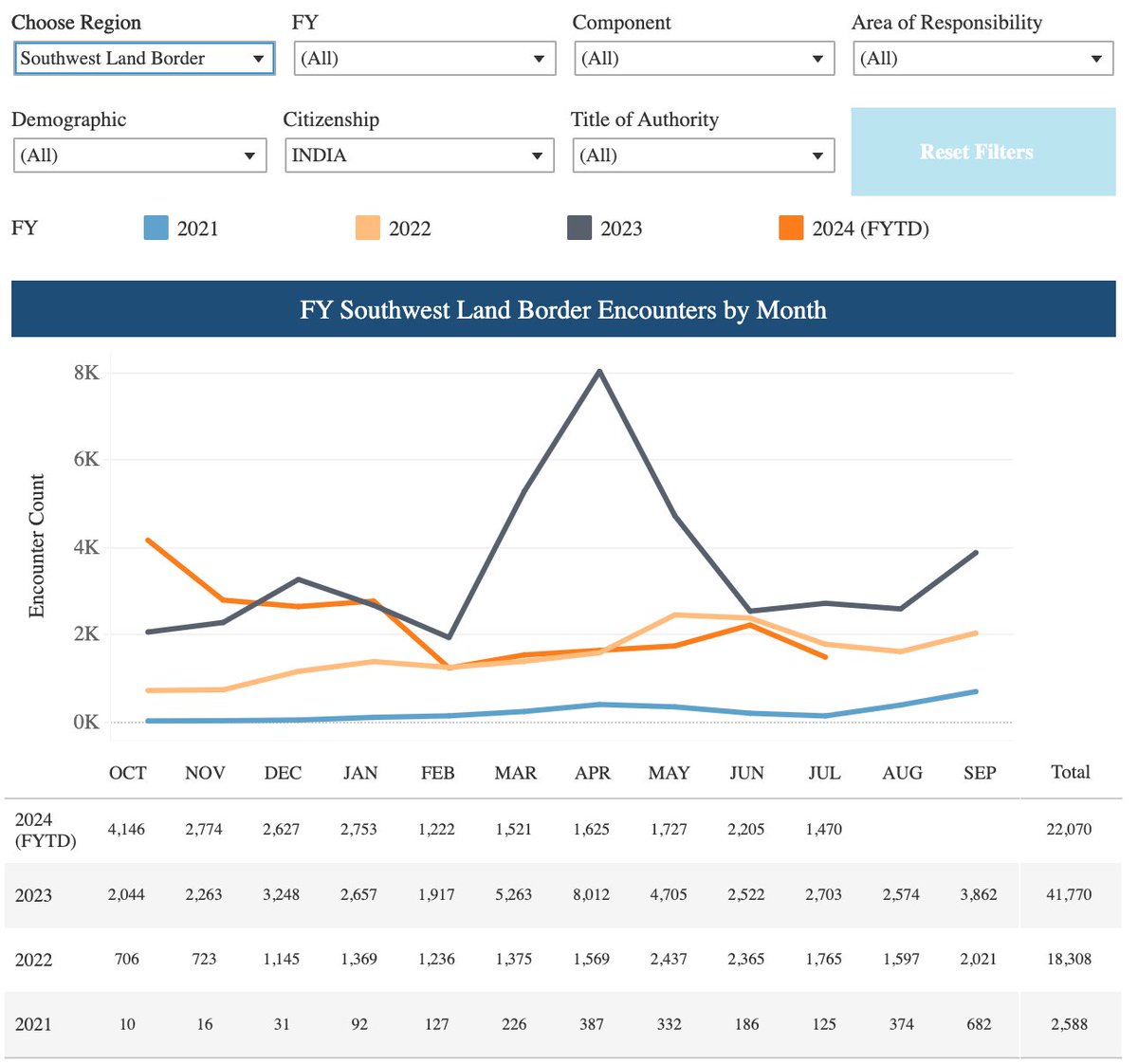The width and height of the screenshot is (1138, 1064).
Task: Click the 1,222 cell for February 2024
Action: pos(436,829)
